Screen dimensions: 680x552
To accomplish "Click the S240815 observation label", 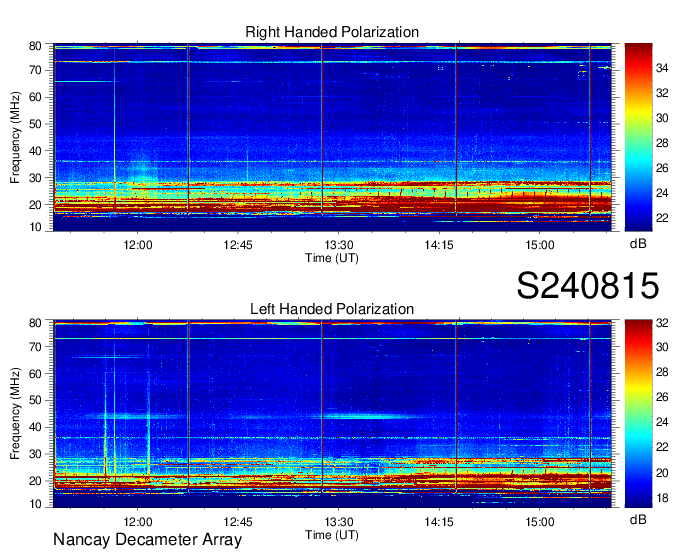I will tap(588, 286).
